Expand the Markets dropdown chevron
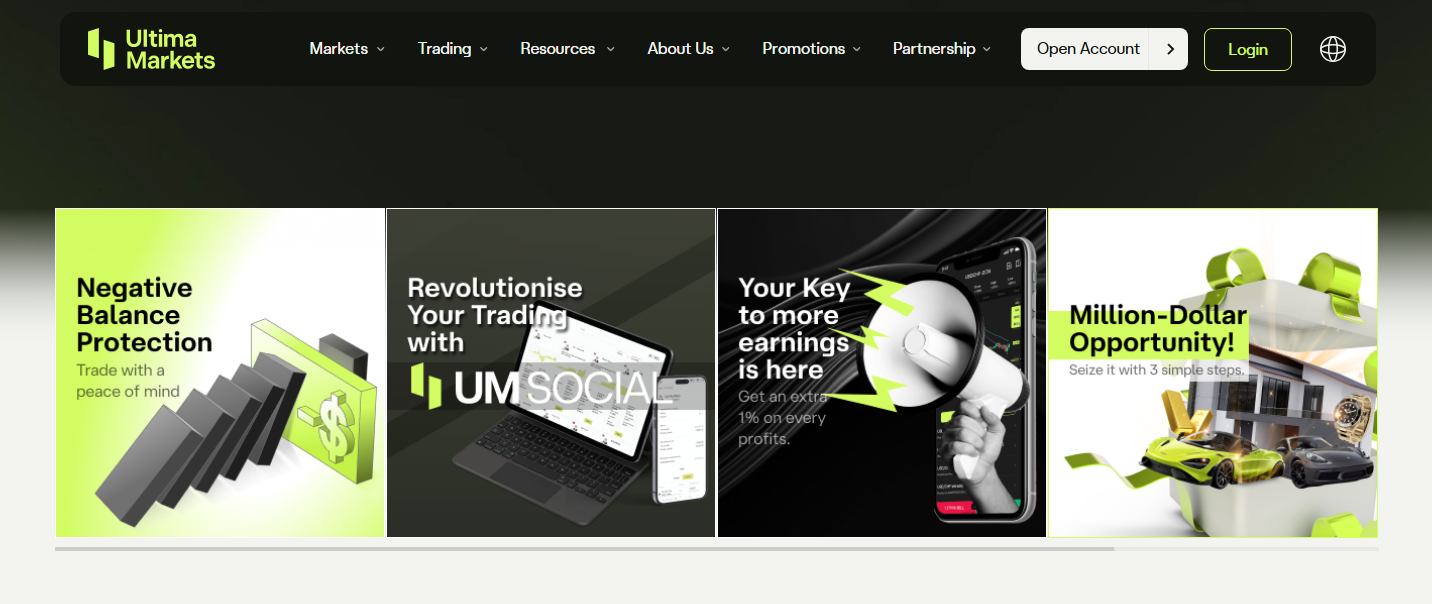 [380, 49]
